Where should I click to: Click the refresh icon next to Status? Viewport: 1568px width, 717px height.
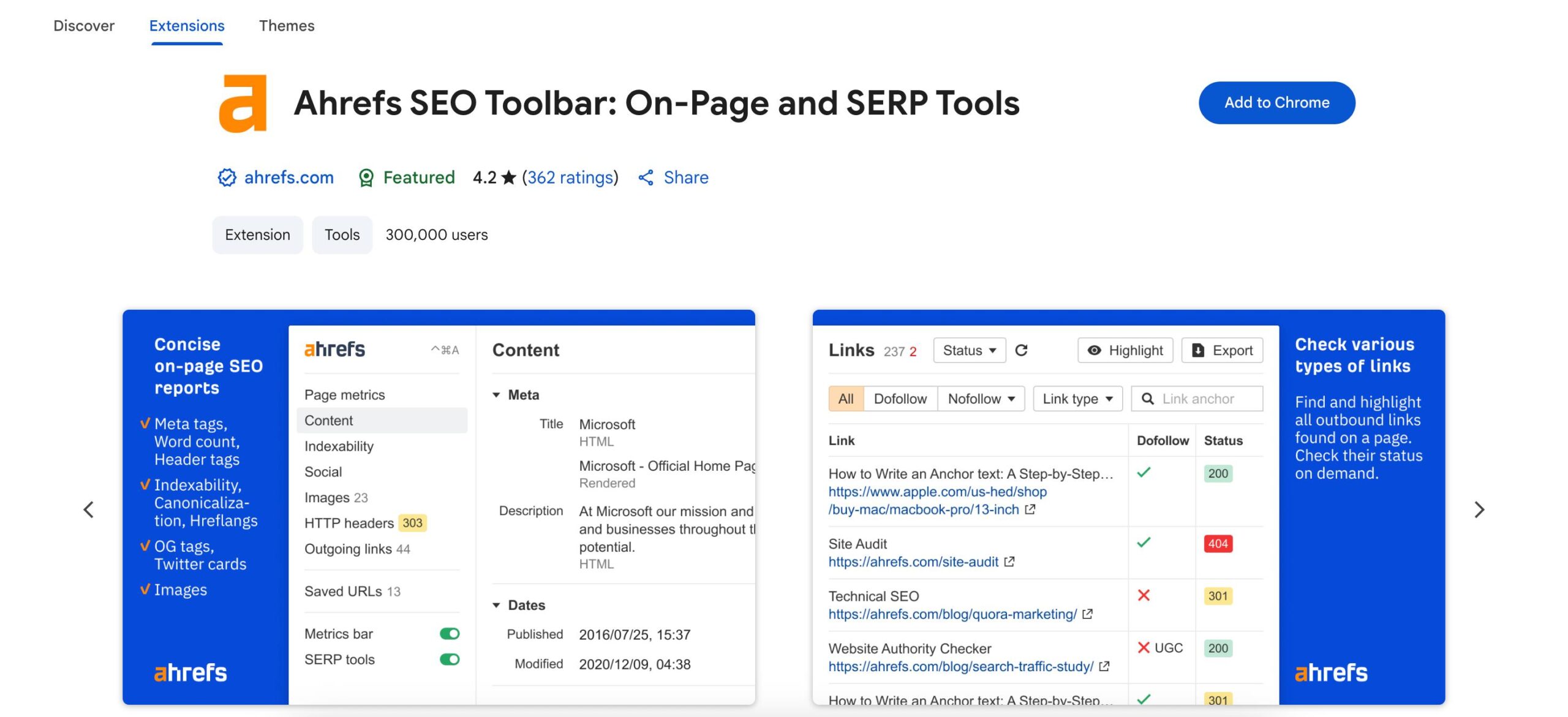1021,350
